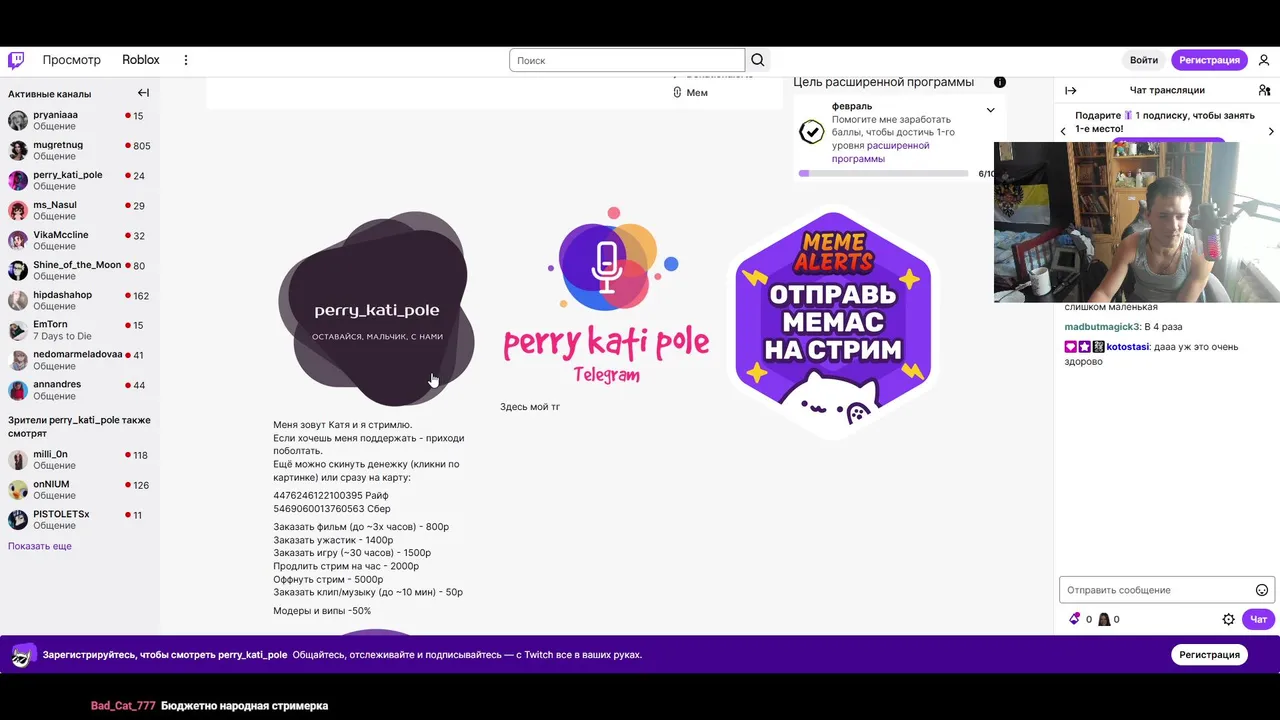Open the emoji picker in chat

(x=1262, y=590)
